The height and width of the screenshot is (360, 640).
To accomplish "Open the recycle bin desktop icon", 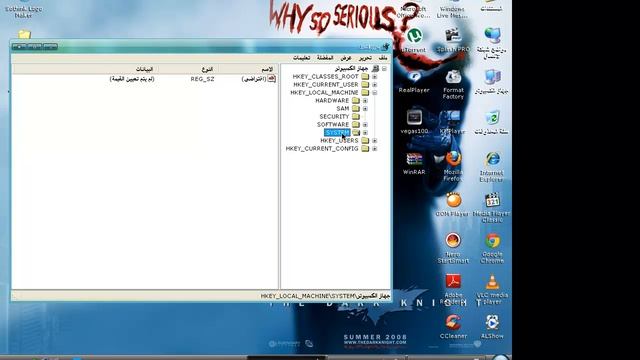I will tap(492, 122).
